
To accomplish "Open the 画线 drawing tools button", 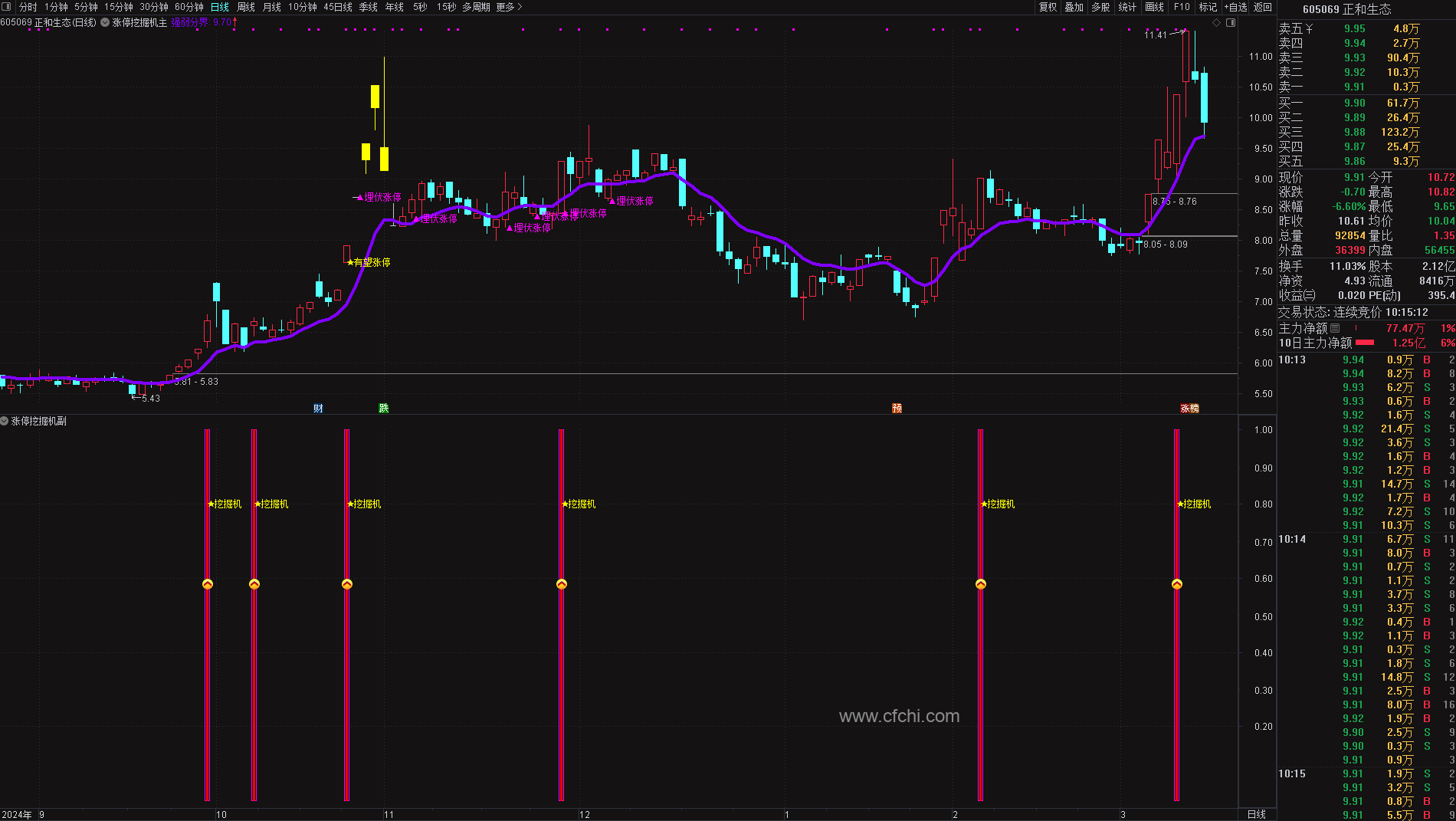I will (1154, 7).
